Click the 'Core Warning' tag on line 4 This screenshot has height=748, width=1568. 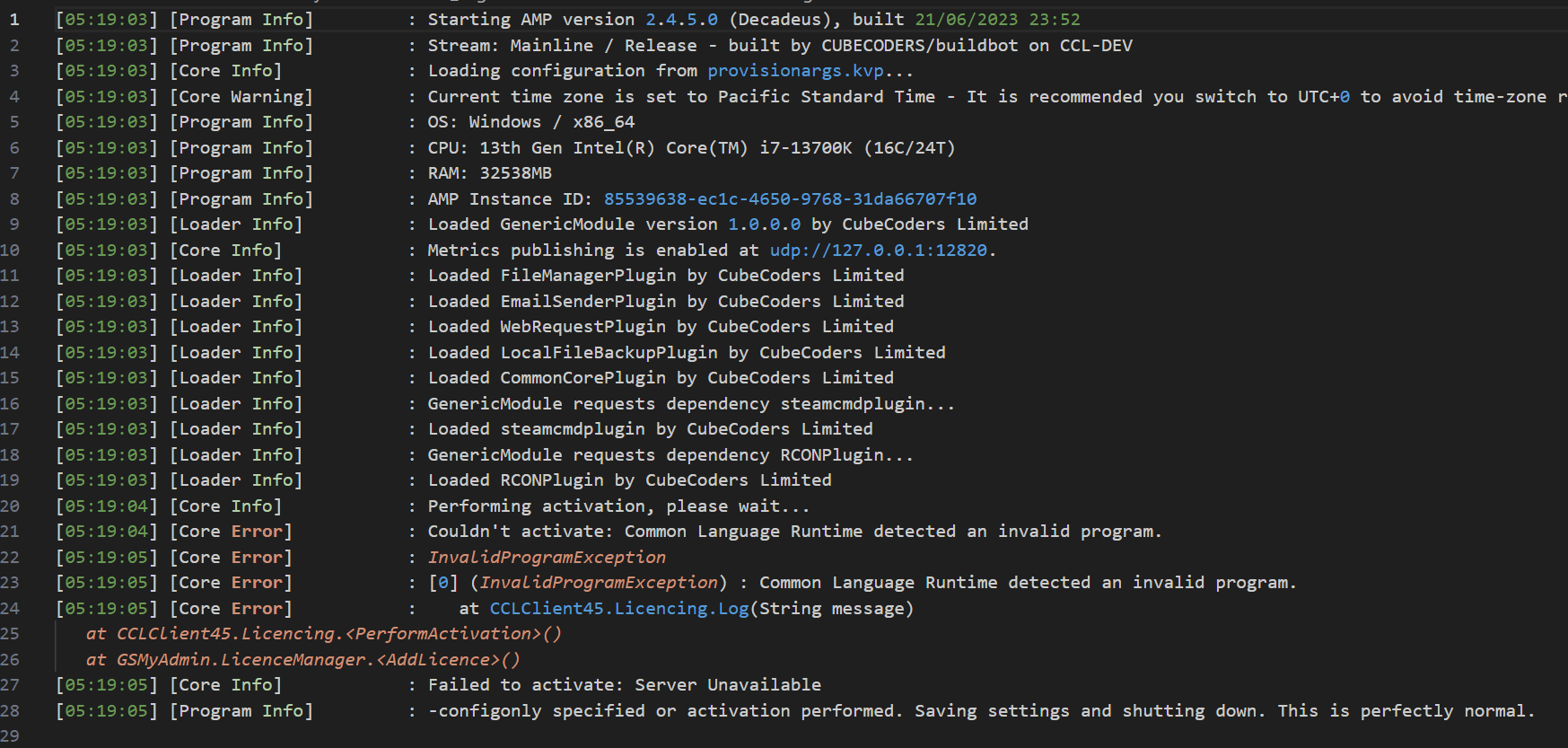241,97
